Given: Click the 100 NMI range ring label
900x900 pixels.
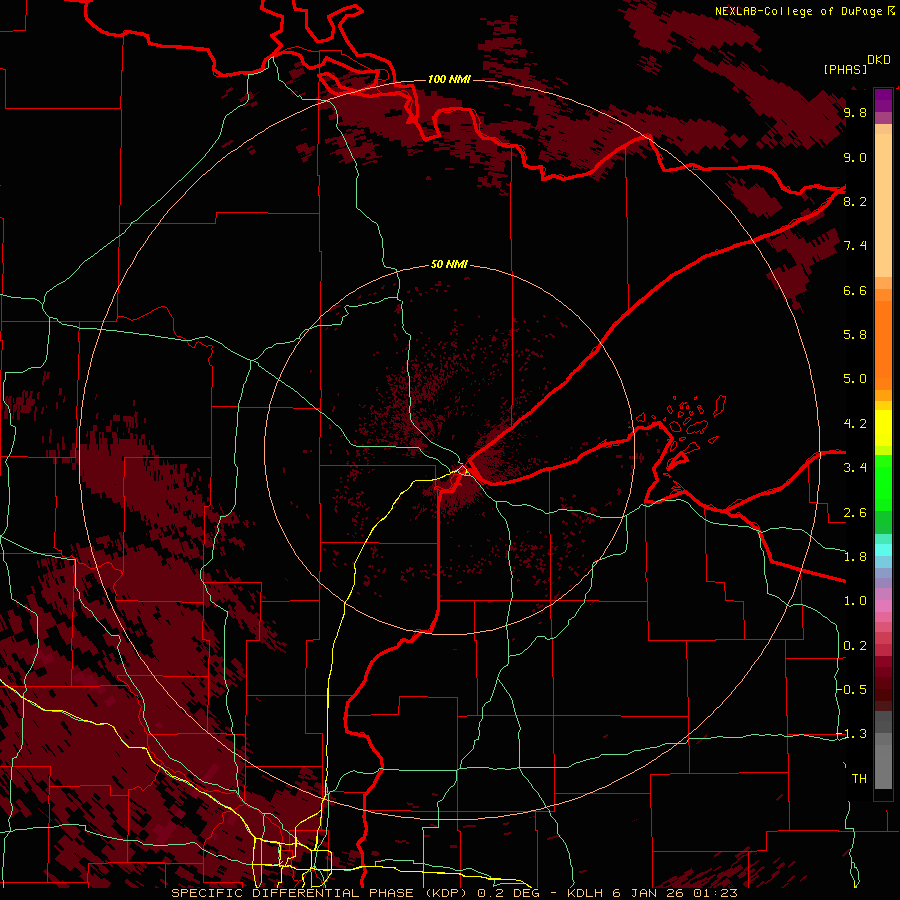Looking at the screenshot, I should coord(449,79).
